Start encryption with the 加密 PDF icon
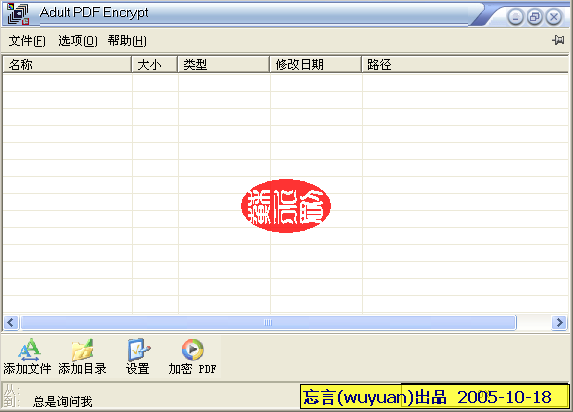Image resolution: width=573 pixels, height=412 pixels. click(x=193, y=350)
